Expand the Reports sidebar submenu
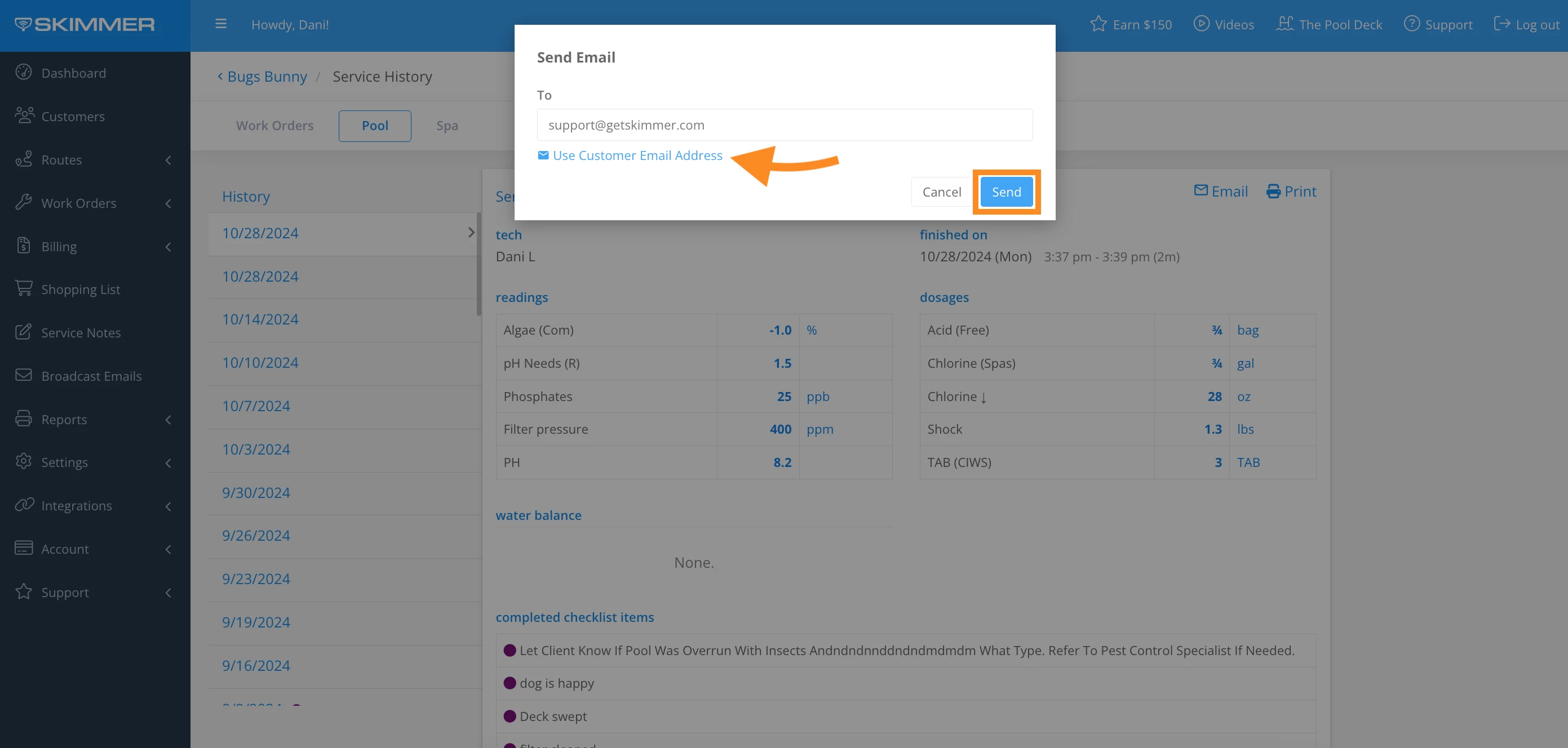1568x748 pixels. pyautogui.click(x=169, y=420)
